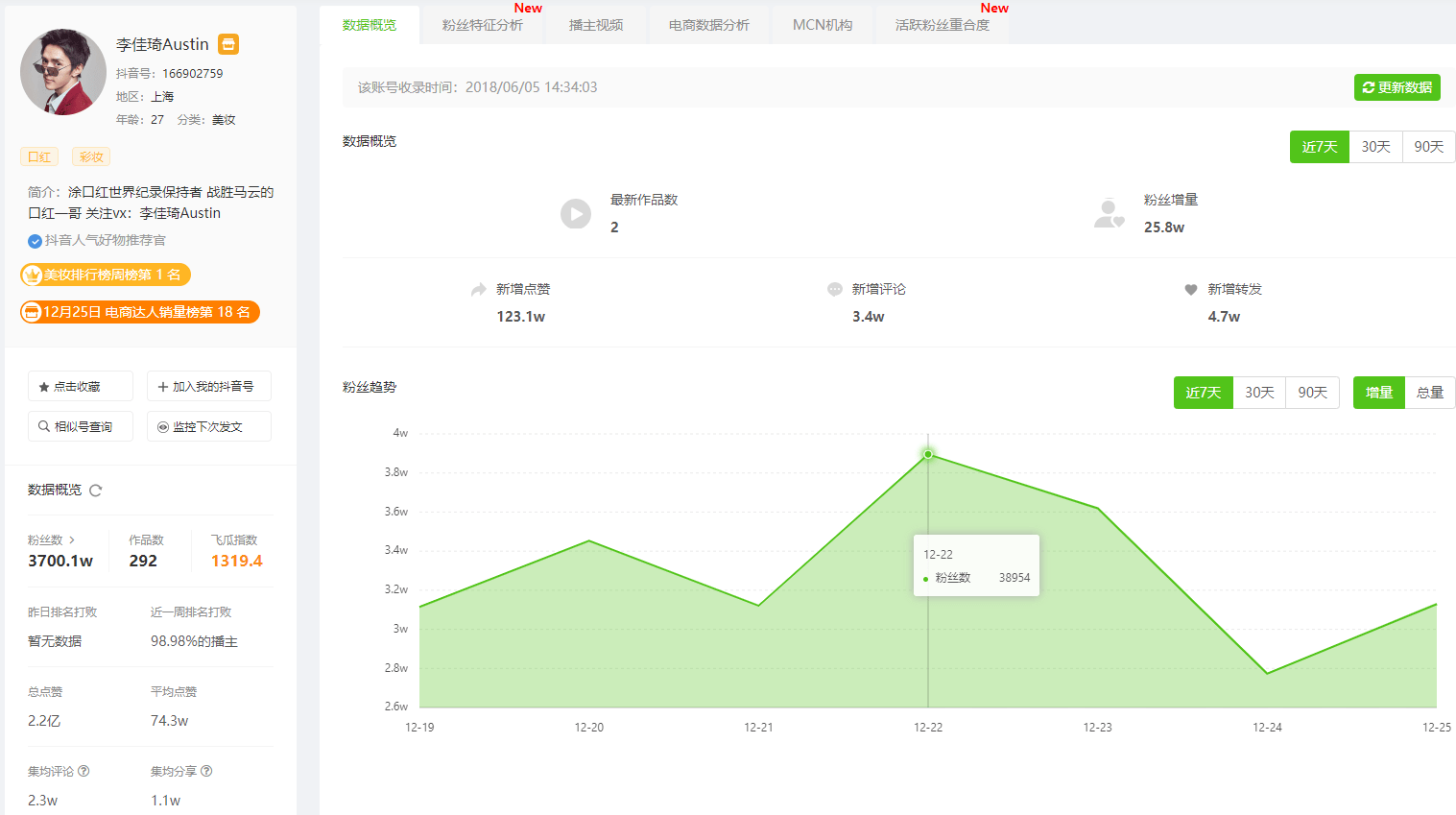Click the heart icon next to 新增转发

(1191, 289)
